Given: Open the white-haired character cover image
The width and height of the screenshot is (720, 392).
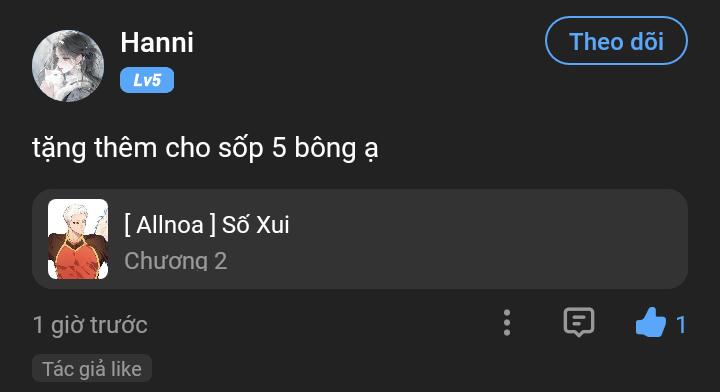Looking at the screenshot, I should (x=78, y=239).
